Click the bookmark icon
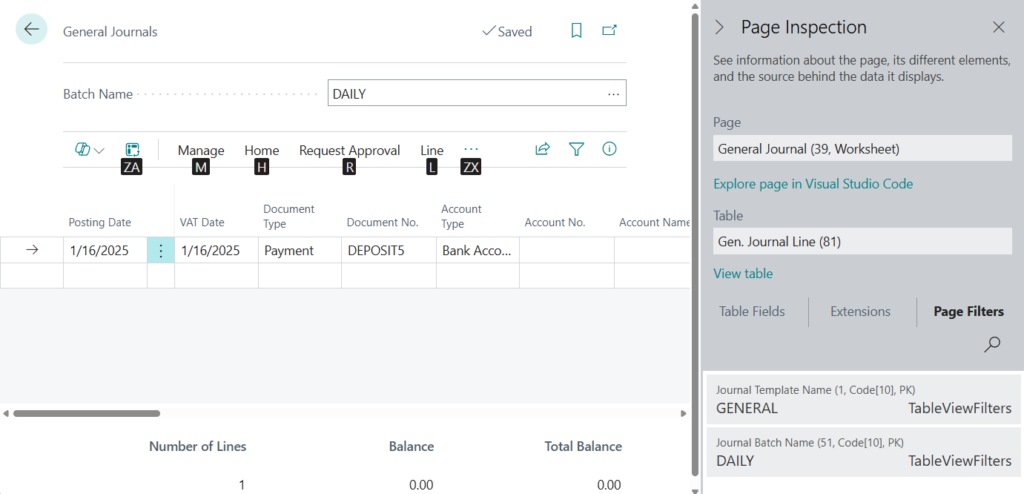This screenshot has height=494, width=1024. (x=576, y=31)
